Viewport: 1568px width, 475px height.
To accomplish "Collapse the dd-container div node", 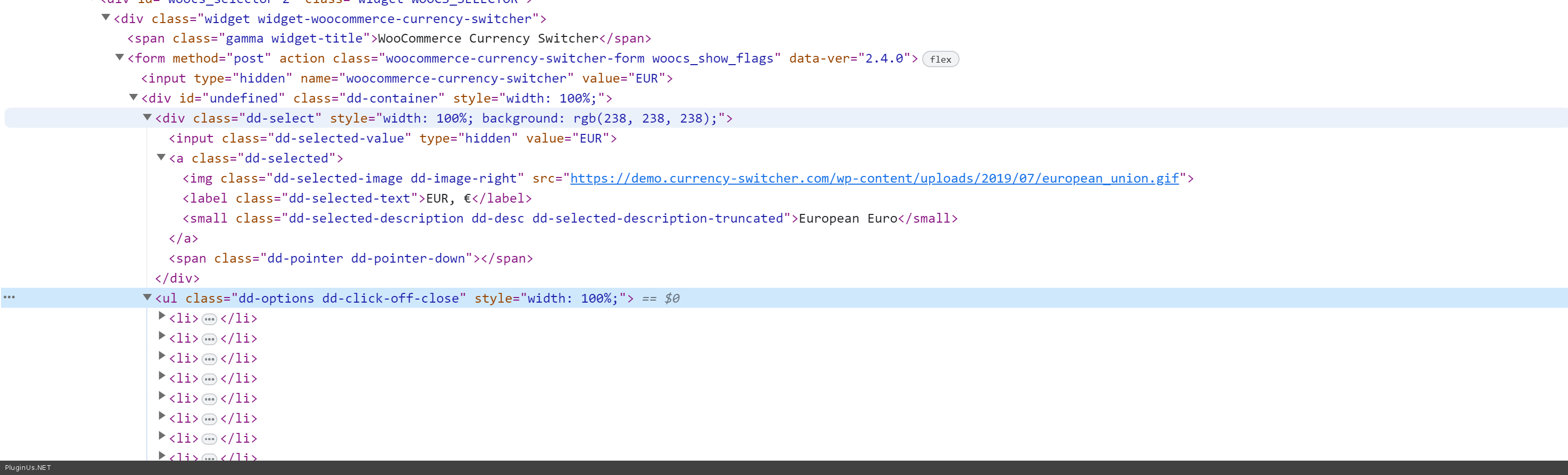I will click(x=133, y=97).
